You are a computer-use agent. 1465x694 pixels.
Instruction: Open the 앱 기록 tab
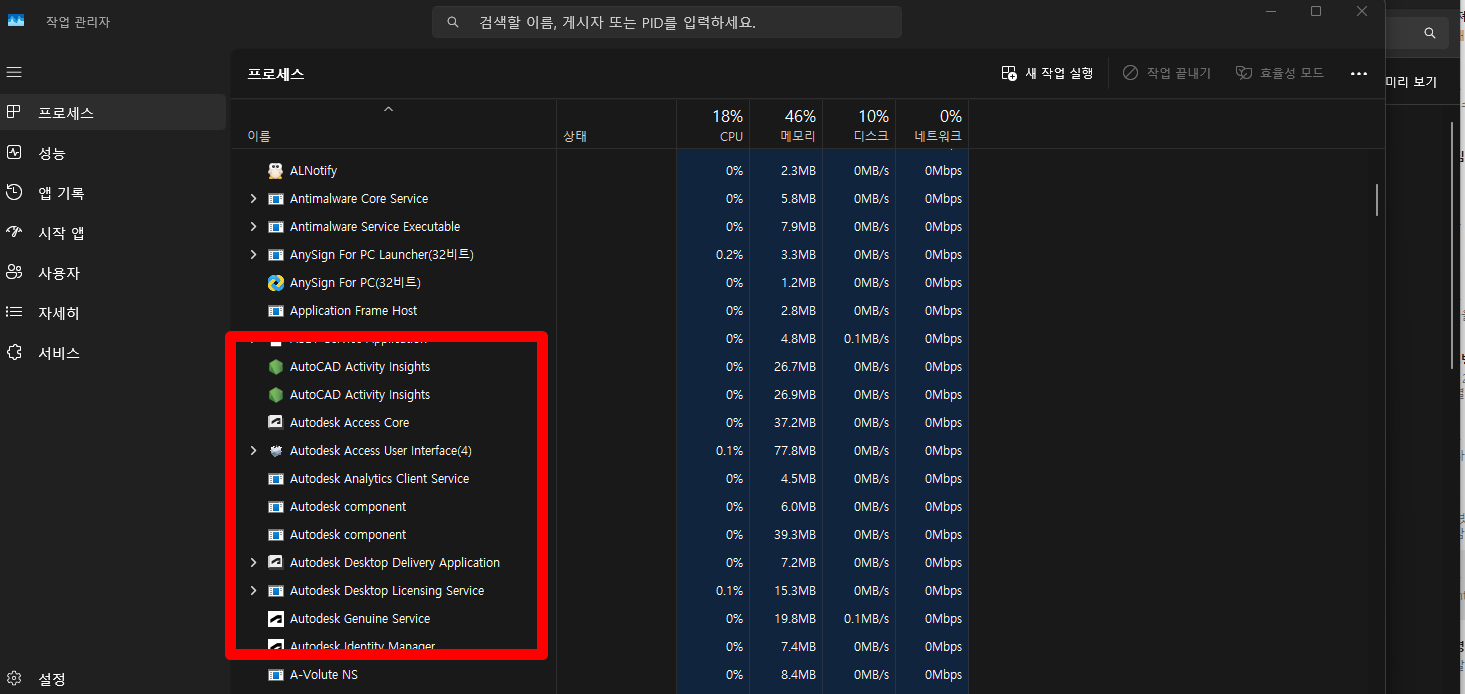click(113, 192)
